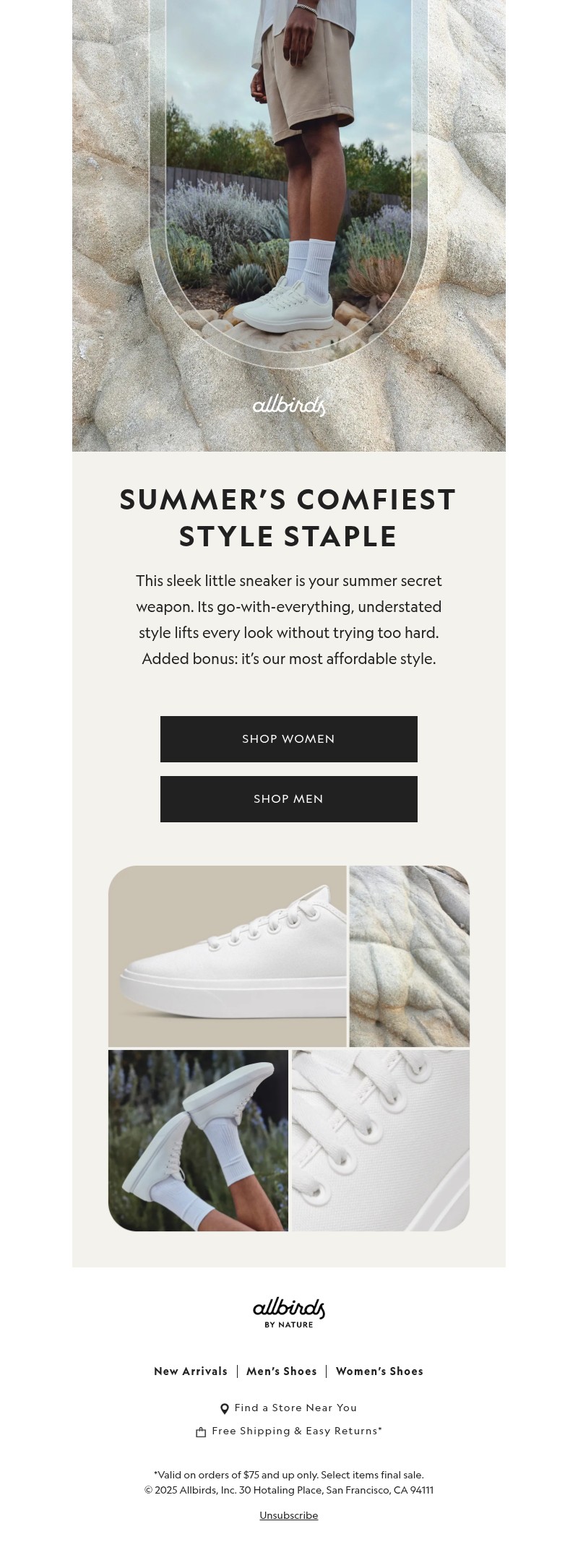The image size is (578, 1568).
Task: Open the close-up sneaker laces image
Action: pos(381,1140)
